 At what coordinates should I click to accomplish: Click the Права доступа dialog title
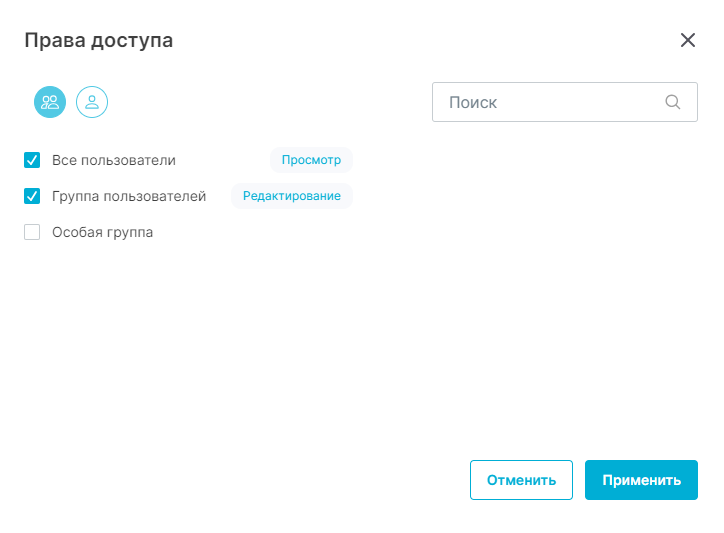(98, 41)
